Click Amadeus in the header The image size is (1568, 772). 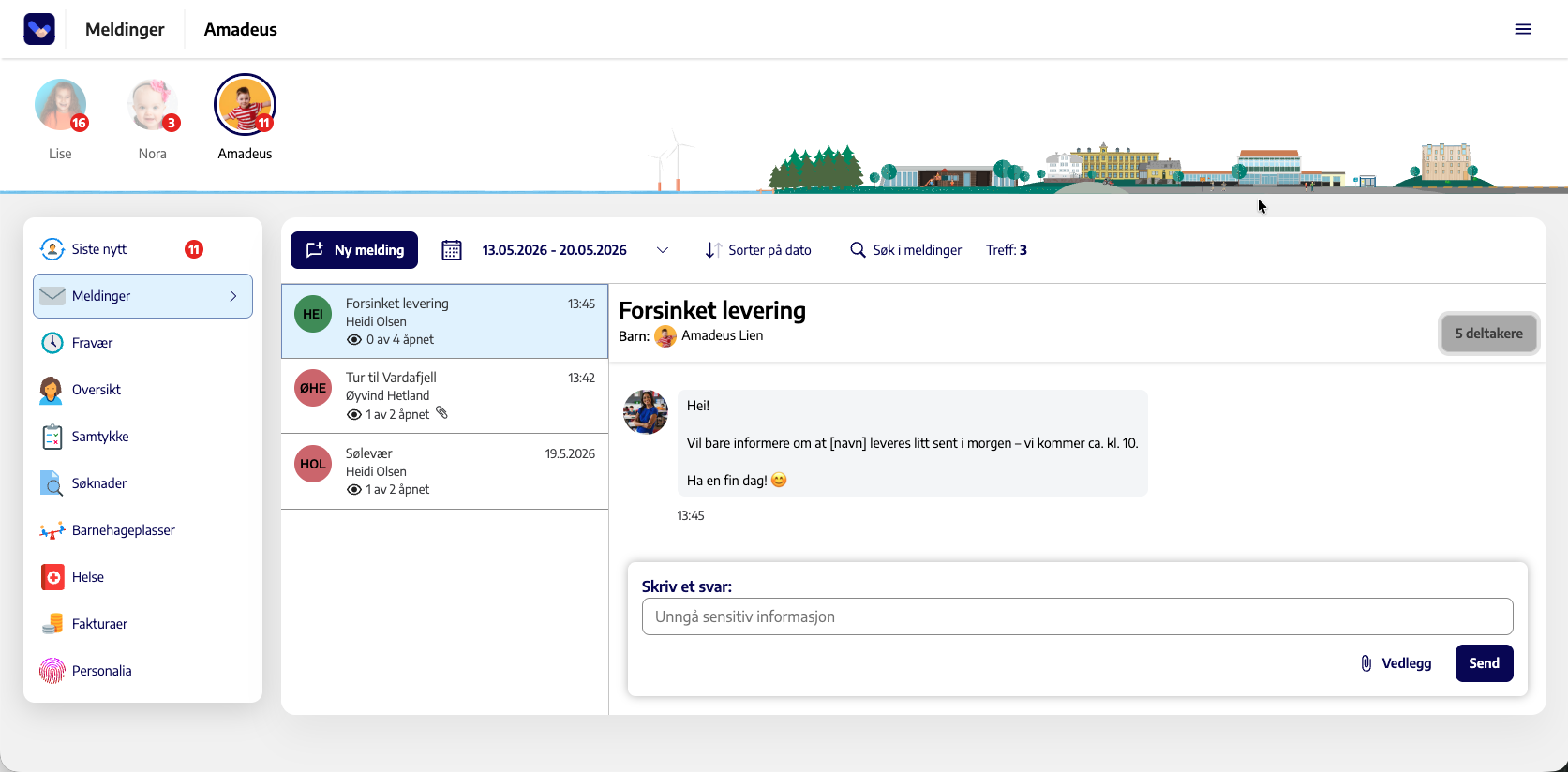241,29
